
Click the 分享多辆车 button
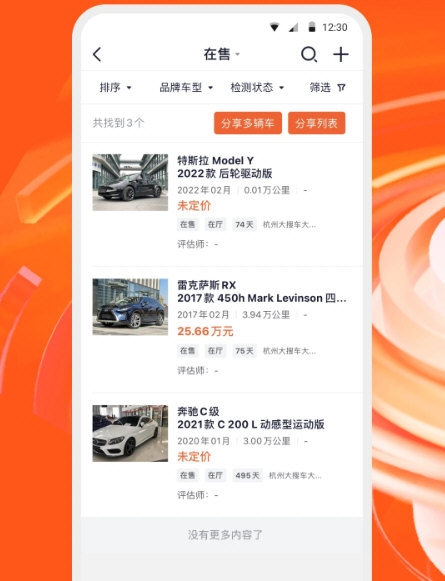point(248,123)
